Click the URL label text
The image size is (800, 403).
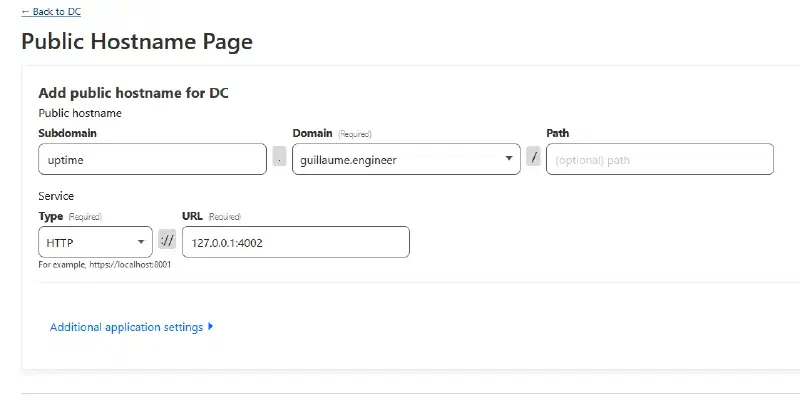pos(192,216)
